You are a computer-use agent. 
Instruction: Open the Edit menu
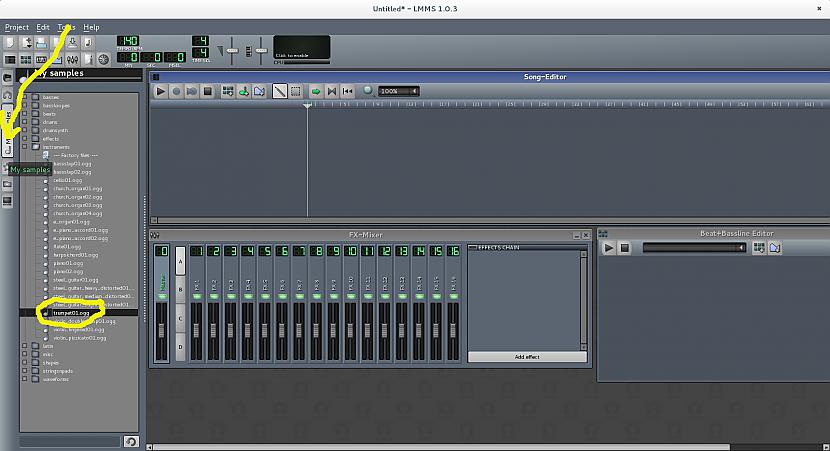[43, 27]
